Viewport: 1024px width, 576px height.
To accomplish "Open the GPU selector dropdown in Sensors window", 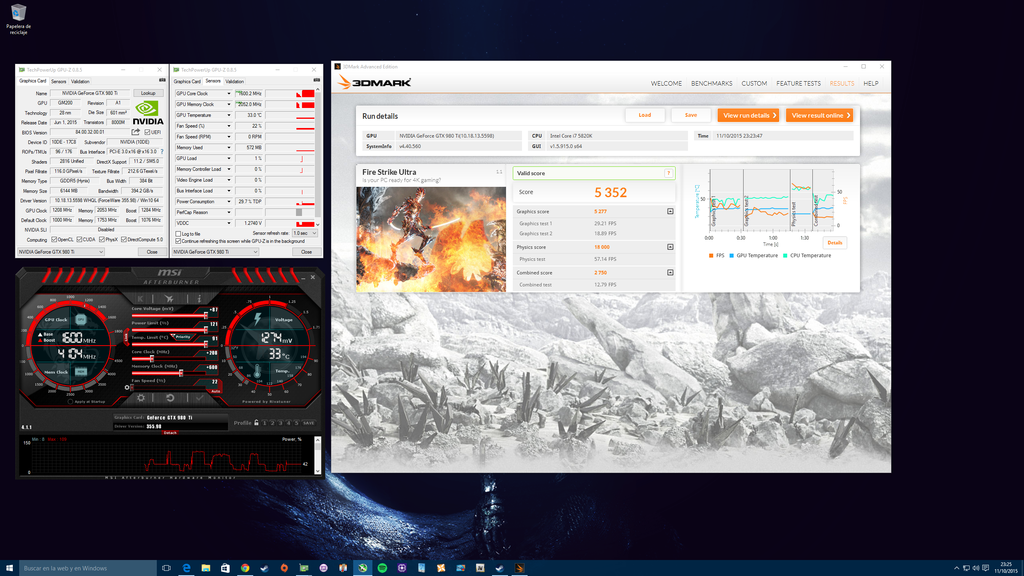I will pos(216,251).
